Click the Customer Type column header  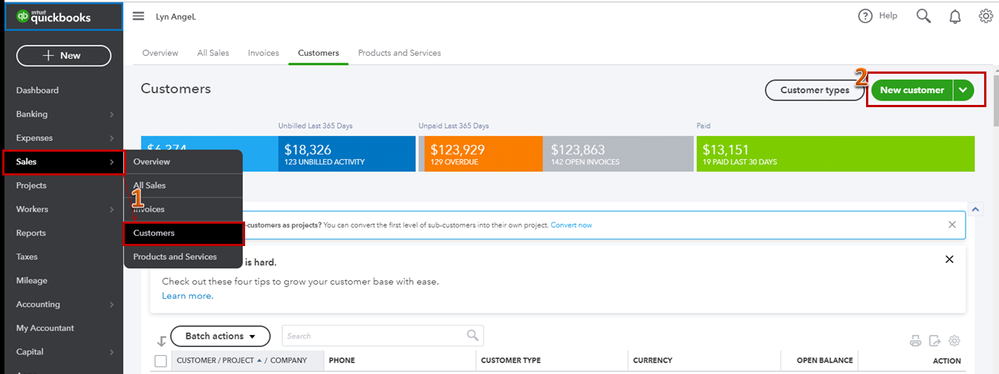[511, 361]
